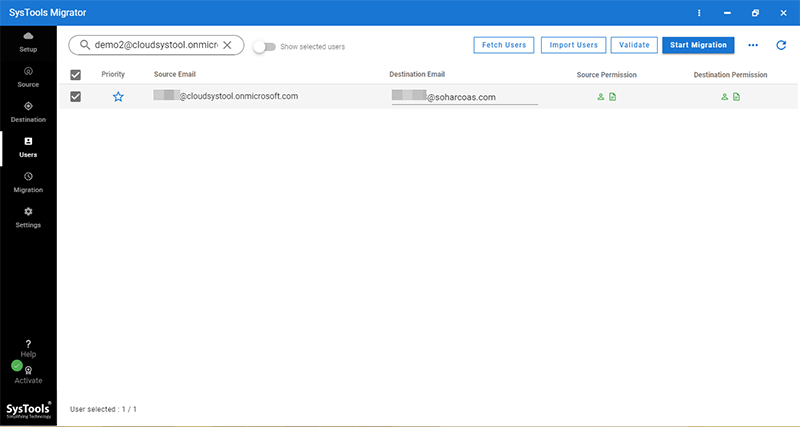
Task: Select the Users sidebar item
Action: [28, 147]
